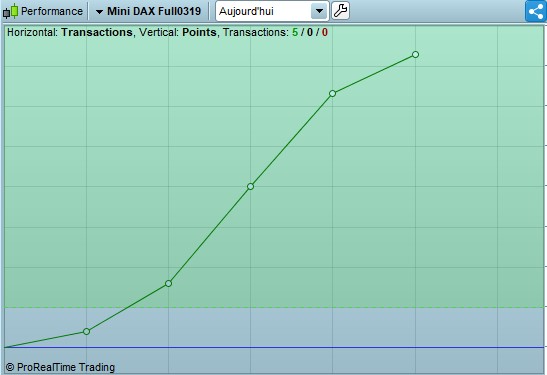This screenshot has height=375, width=547.
Task: Click the green winning transactions count 5
Action: click(x=295, y=32)
